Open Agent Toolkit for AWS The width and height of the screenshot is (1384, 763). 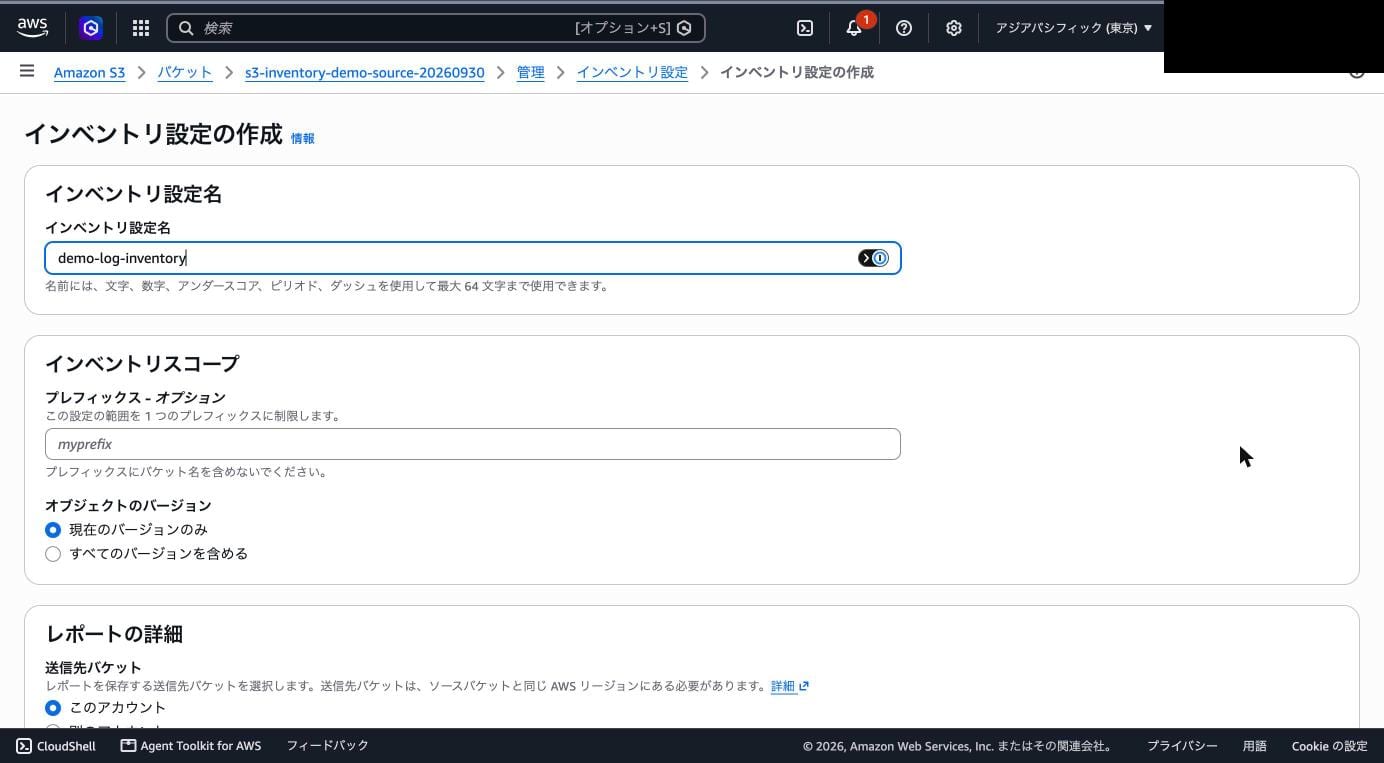[191, 746]
